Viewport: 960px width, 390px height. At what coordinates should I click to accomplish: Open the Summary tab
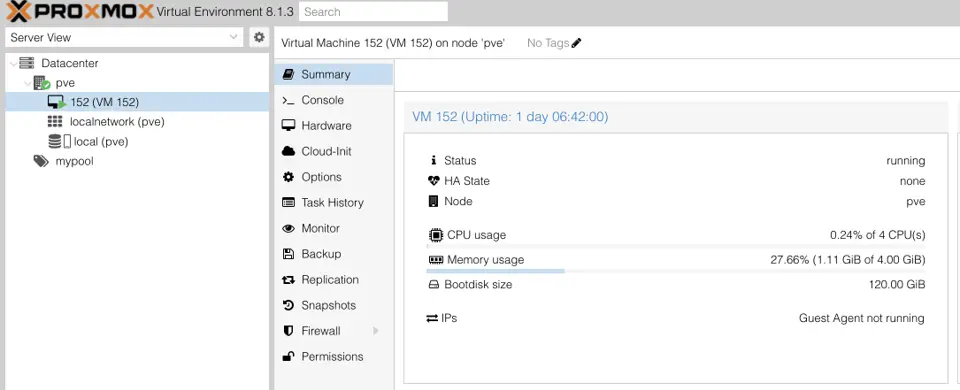(x=334, y=74)
